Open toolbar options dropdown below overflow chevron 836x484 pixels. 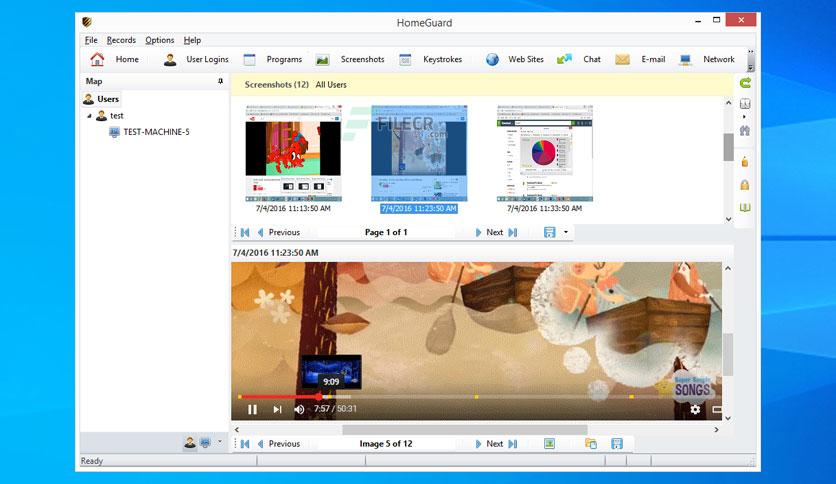click(x=751, y=68)
